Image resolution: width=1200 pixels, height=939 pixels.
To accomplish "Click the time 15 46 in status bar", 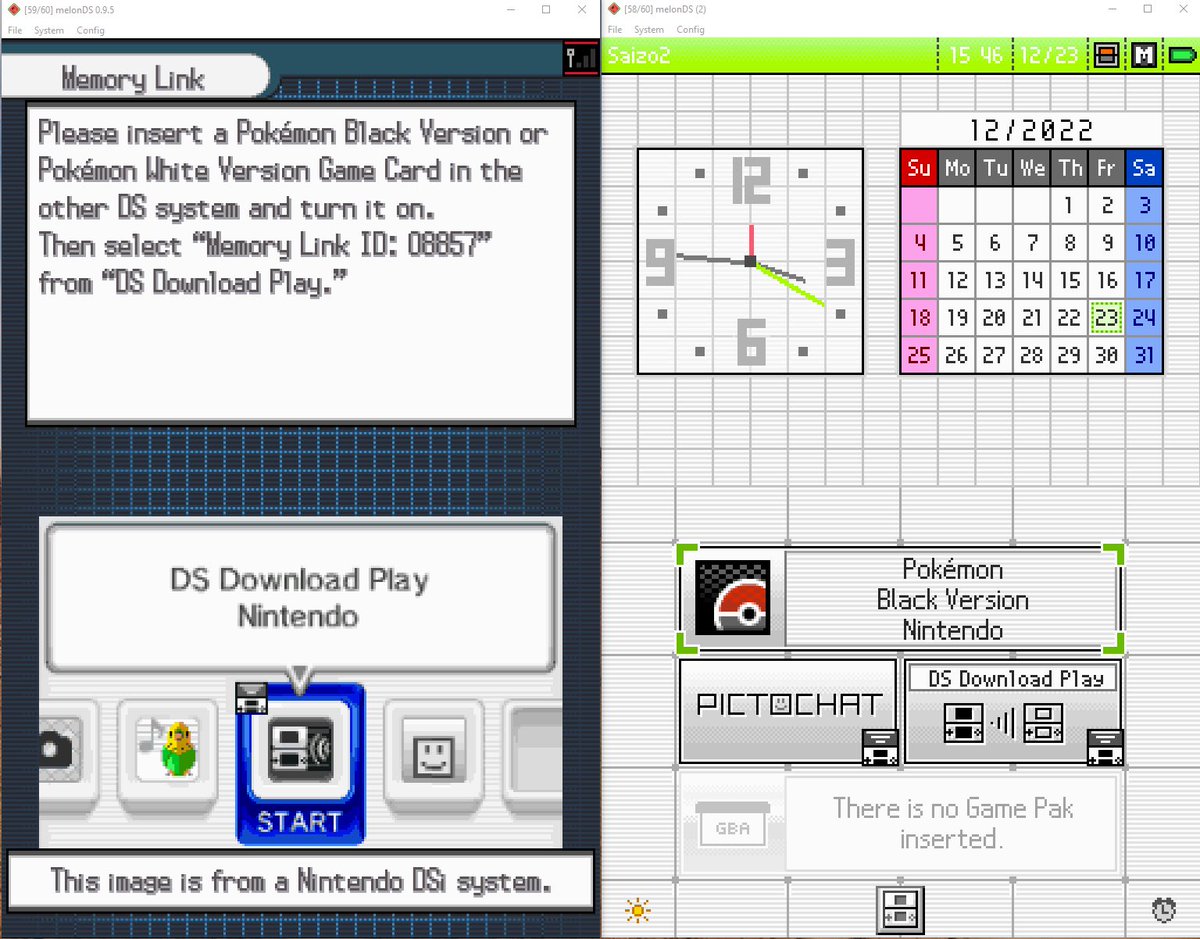I will point(975,55).
